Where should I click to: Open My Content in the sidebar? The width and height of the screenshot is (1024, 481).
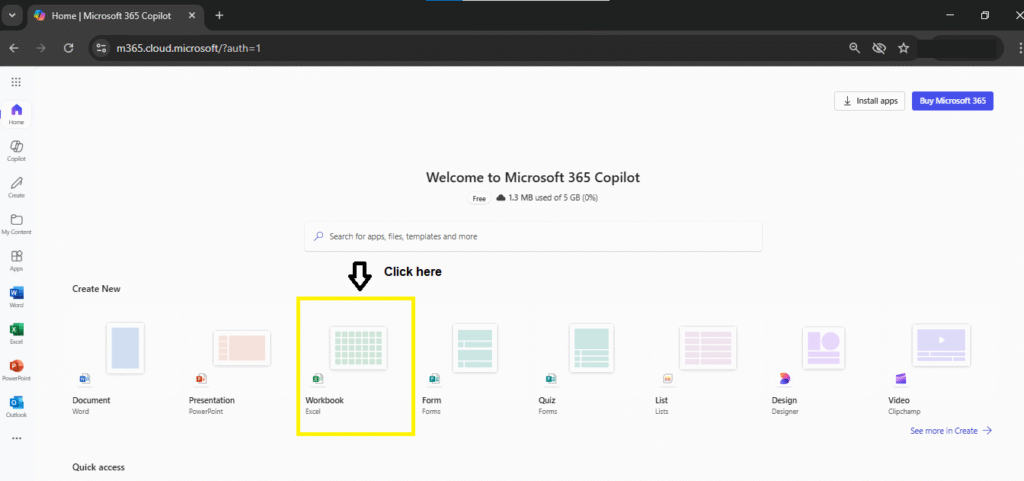coord(16,224)
